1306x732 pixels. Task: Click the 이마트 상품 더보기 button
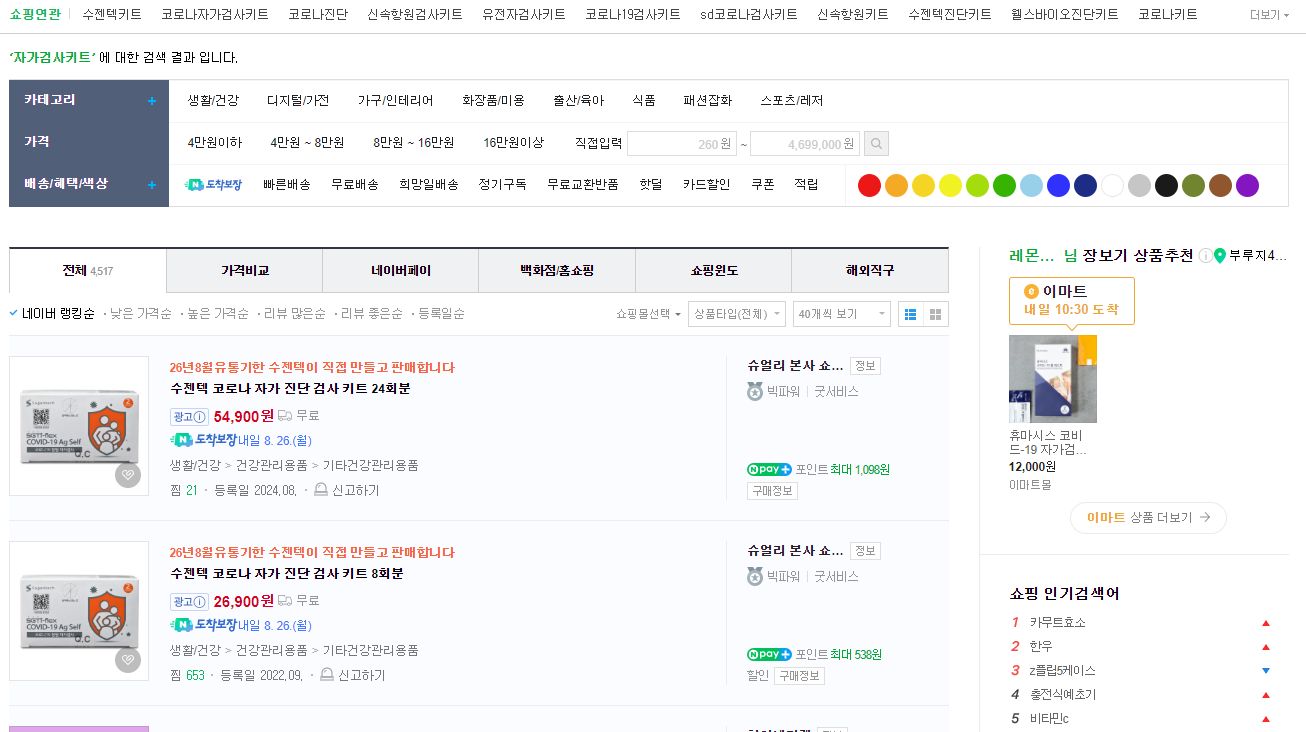coord(1147,518)
